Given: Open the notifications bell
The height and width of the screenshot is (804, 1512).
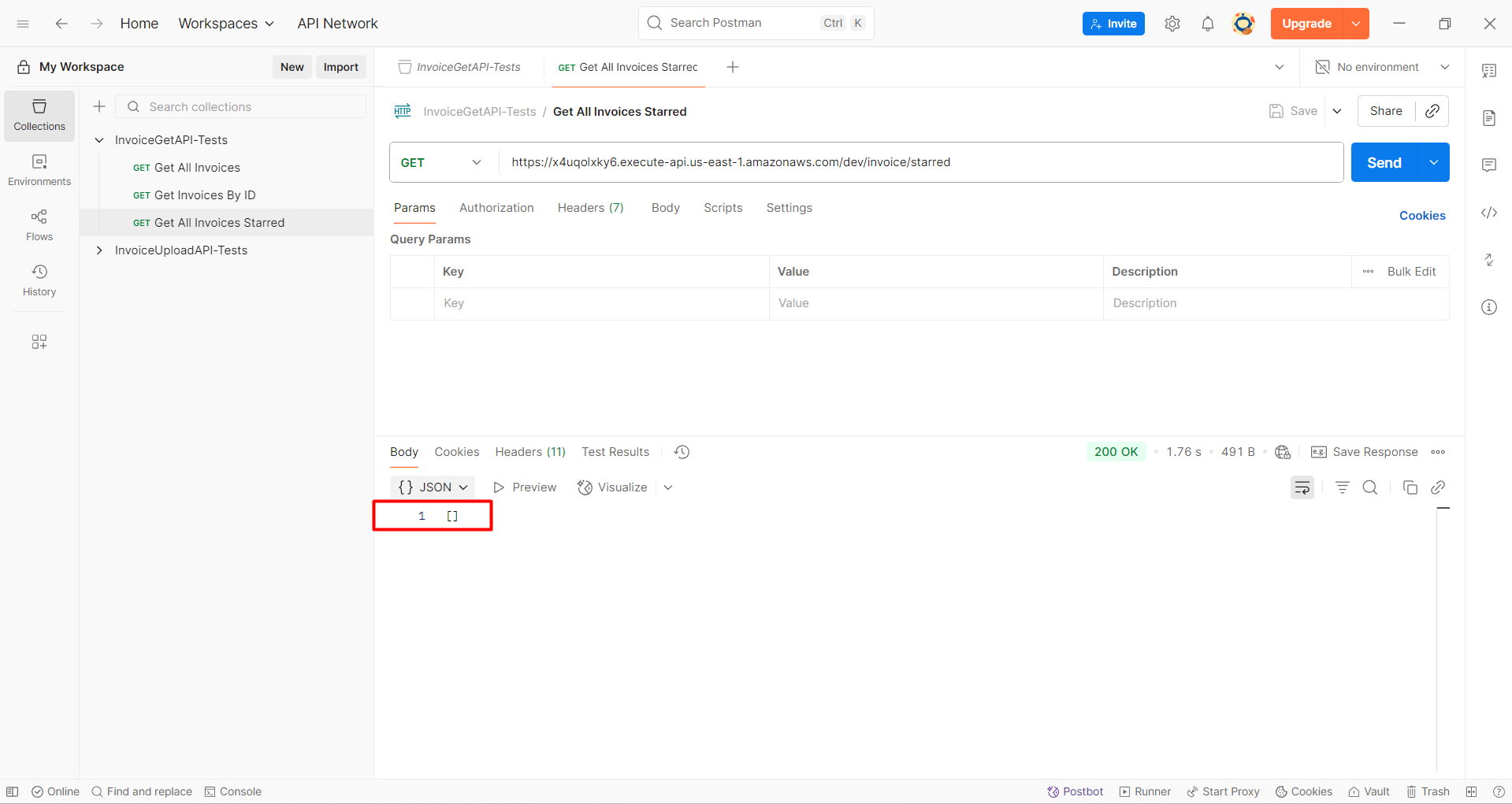Looking at the screenshot, I should tap(1208, 24).
